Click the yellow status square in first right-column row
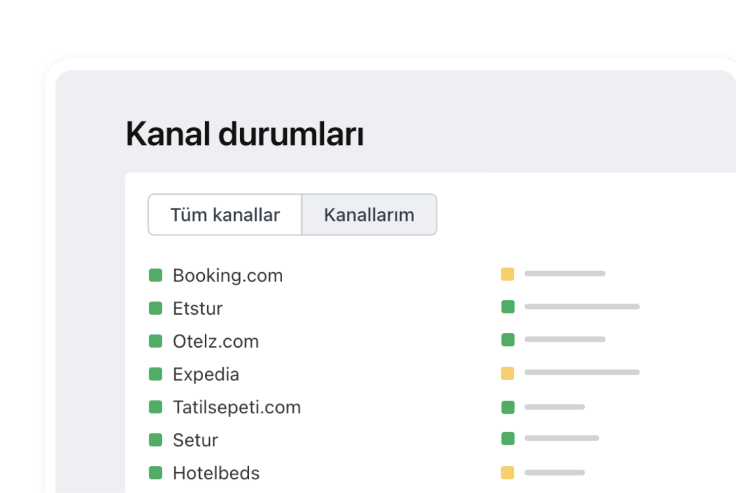 click(507, 274)
